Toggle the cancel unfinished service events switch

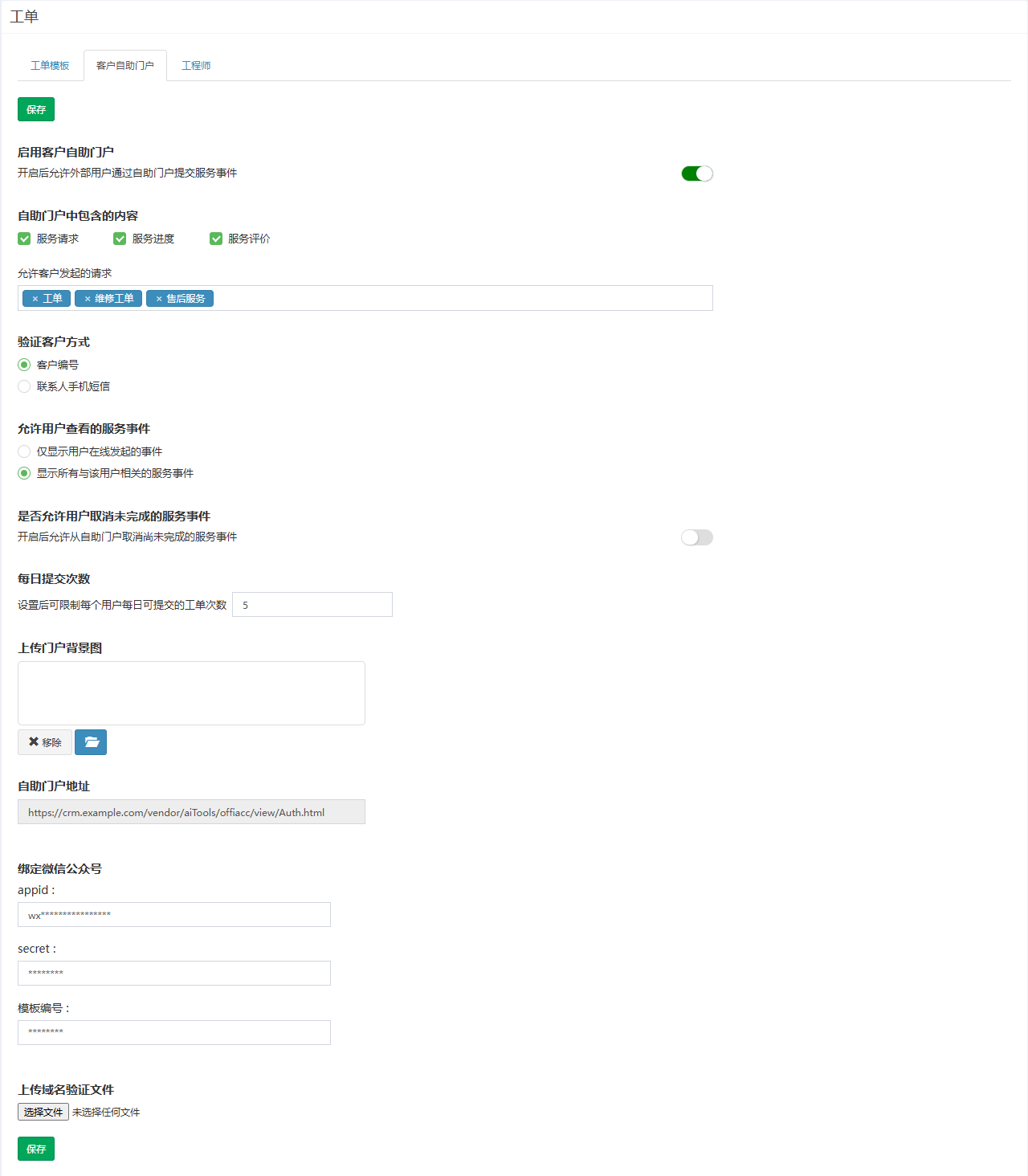coord(697,537)
